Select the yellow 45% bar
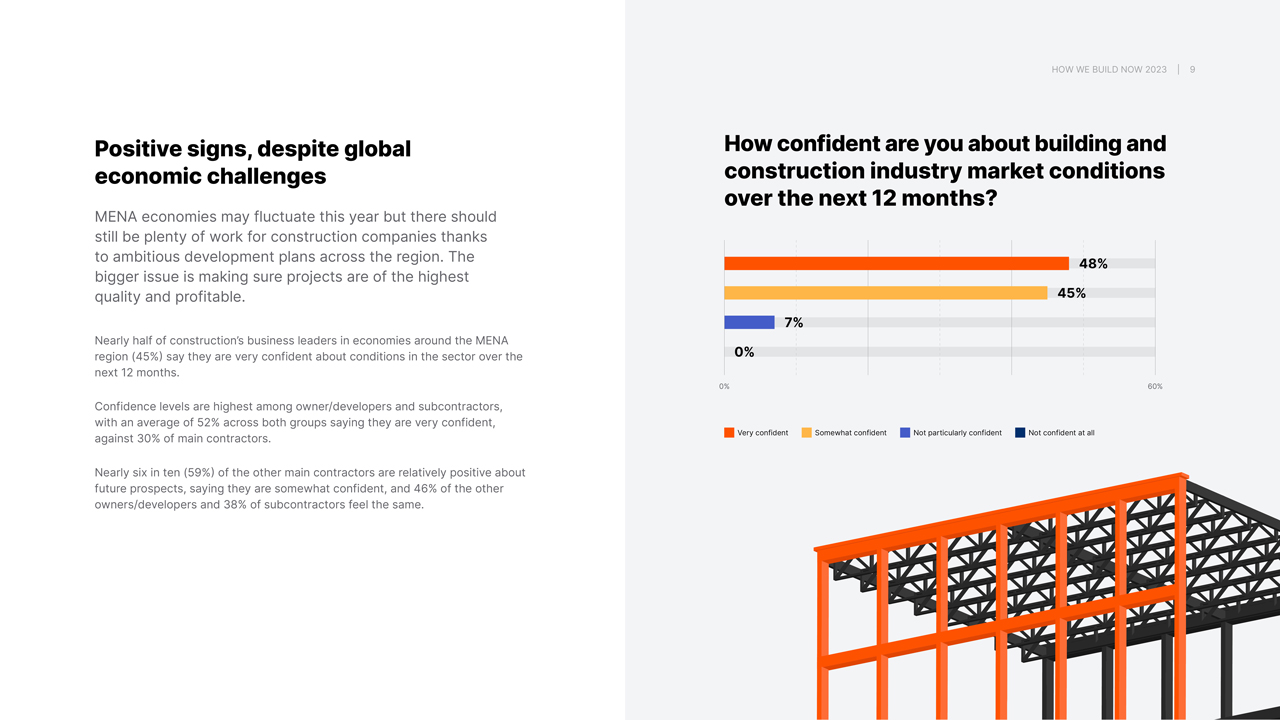The image size is (1280, 720). coord(886,293)
